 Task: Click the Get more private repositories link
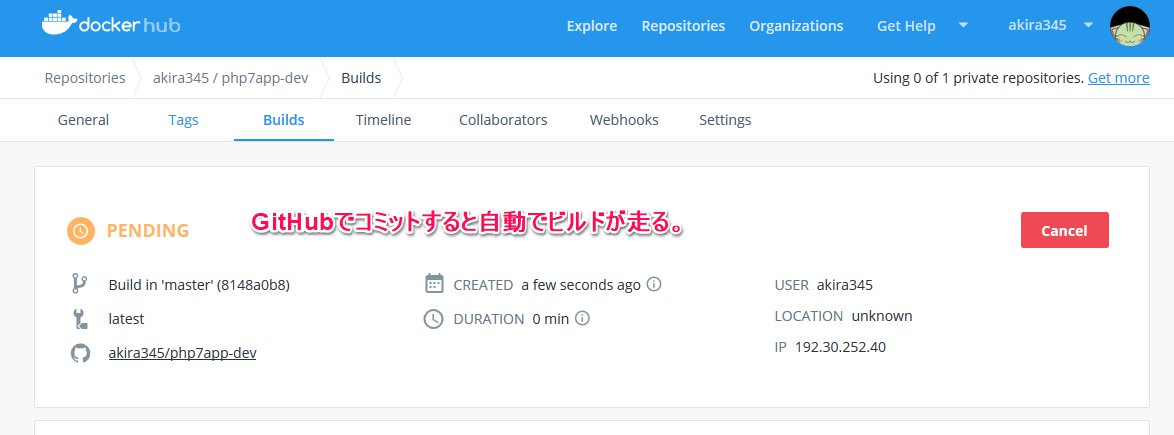[x=1118, y=78]
